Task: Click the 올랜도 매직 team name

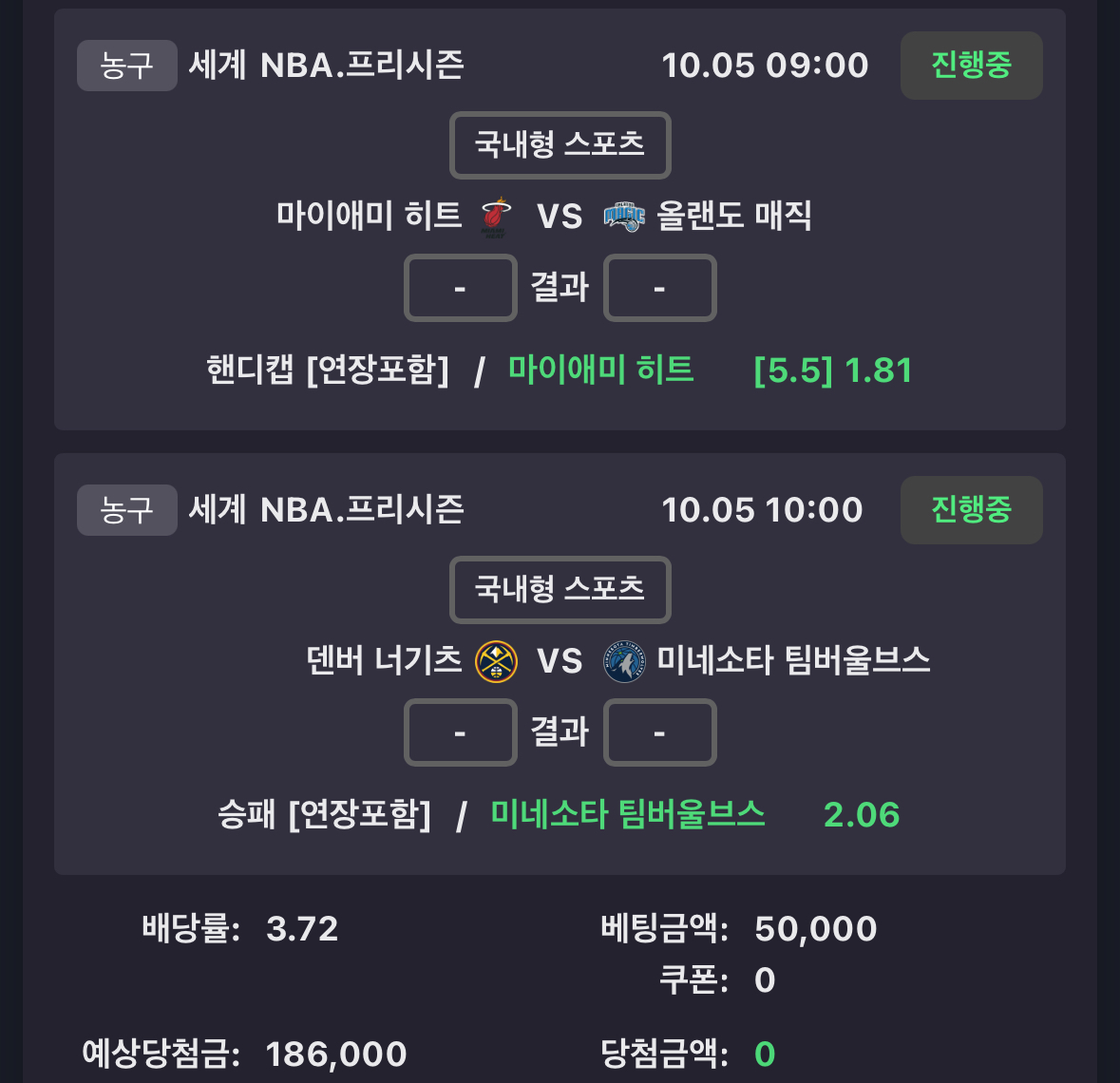Action: pyautogui.click(x=734, y=217)
